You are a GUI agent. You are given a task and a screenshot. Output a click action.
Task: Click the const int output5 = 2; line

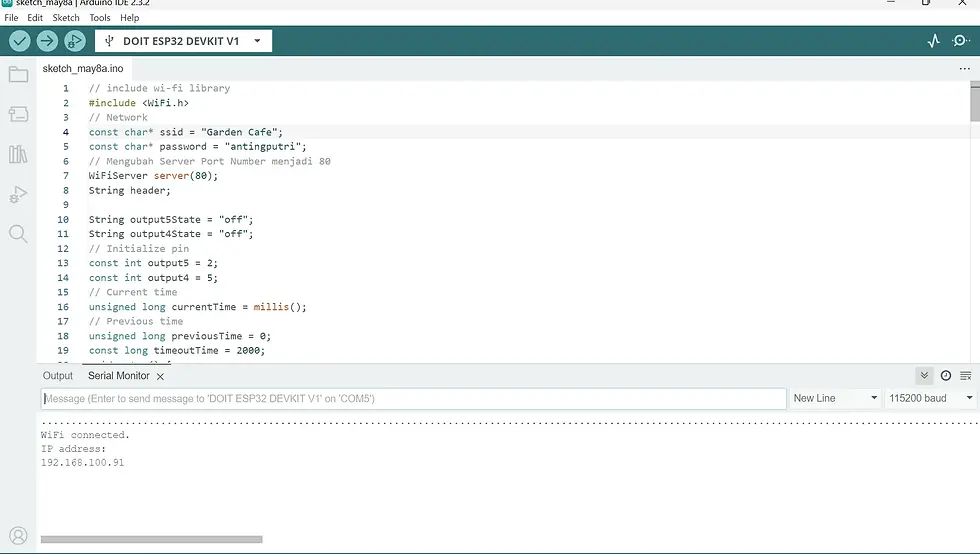(153, 263)
